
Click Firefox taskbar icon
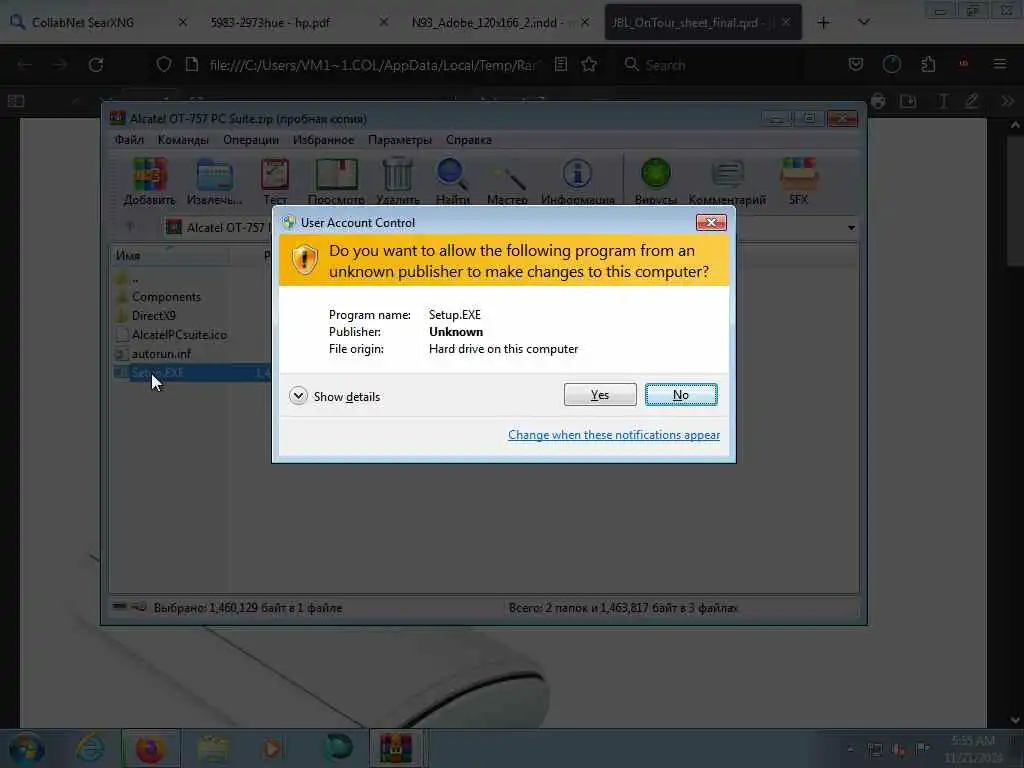click(x=150, y=749)
